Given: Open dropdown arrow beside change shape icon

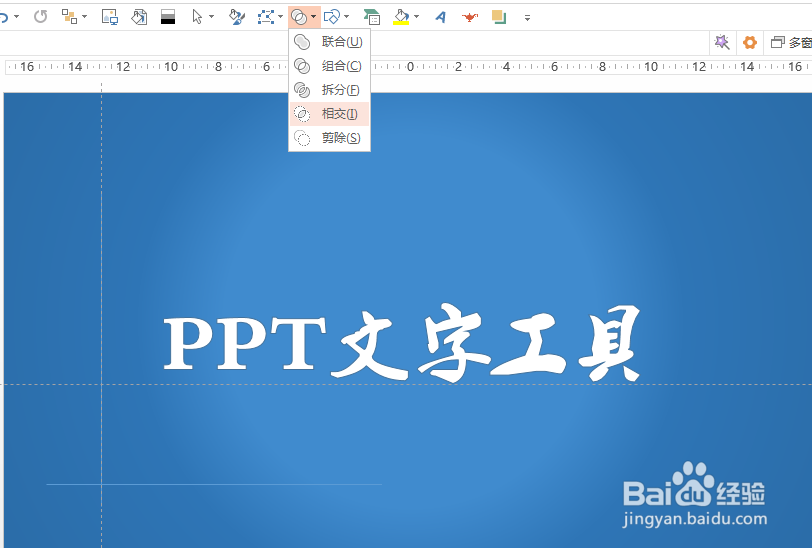Looking at the screenshot, I should [346, 17].
